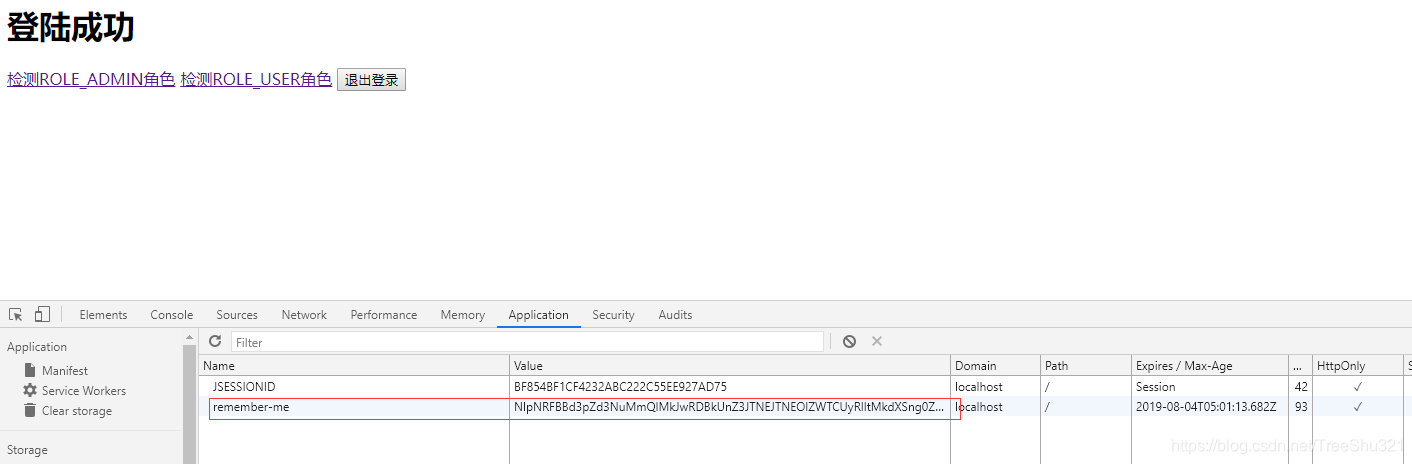Open Clear storage in the sidebar
Image resolution: width=1412 pixels, height=464 pixels.
pos(77,411)
